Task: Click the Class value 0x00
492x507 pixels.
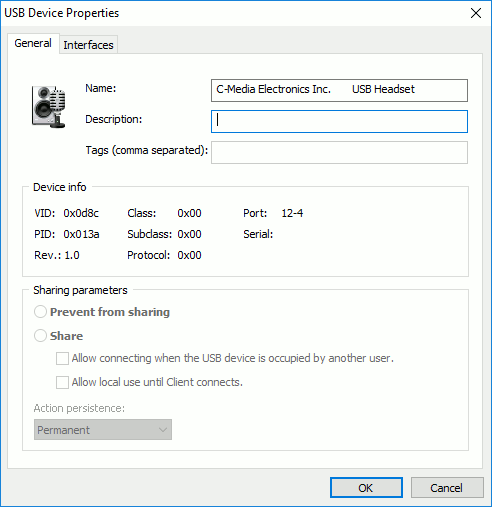Action: click(189, 213)
